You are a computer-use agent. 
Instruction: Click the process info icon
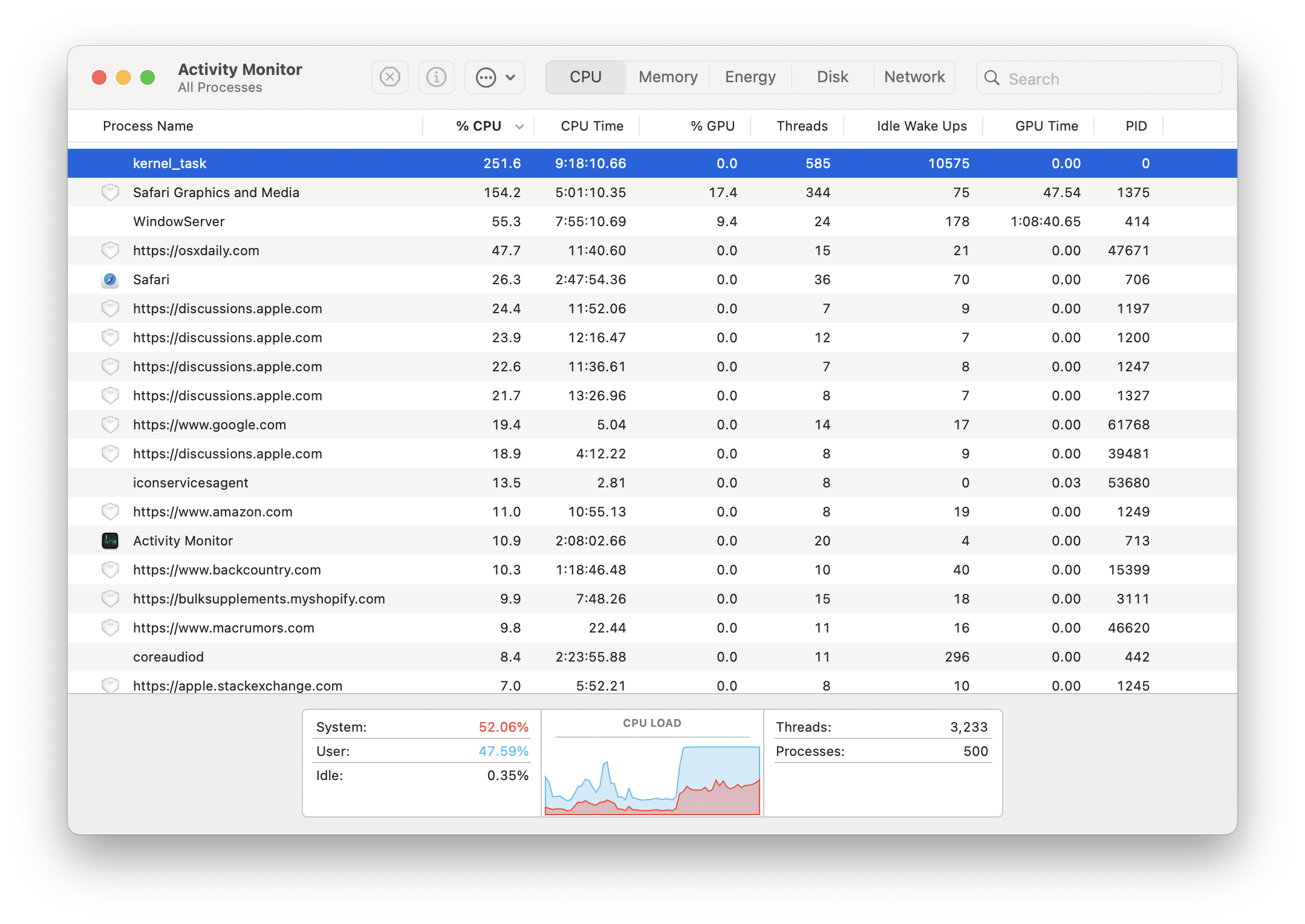436,77
